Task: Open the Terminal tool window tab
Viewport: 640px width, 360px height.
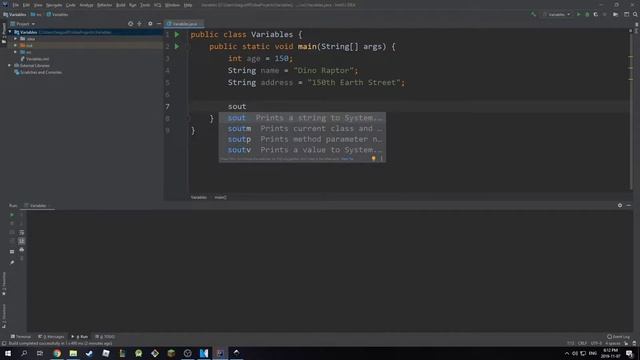Action: click(21, 337)
